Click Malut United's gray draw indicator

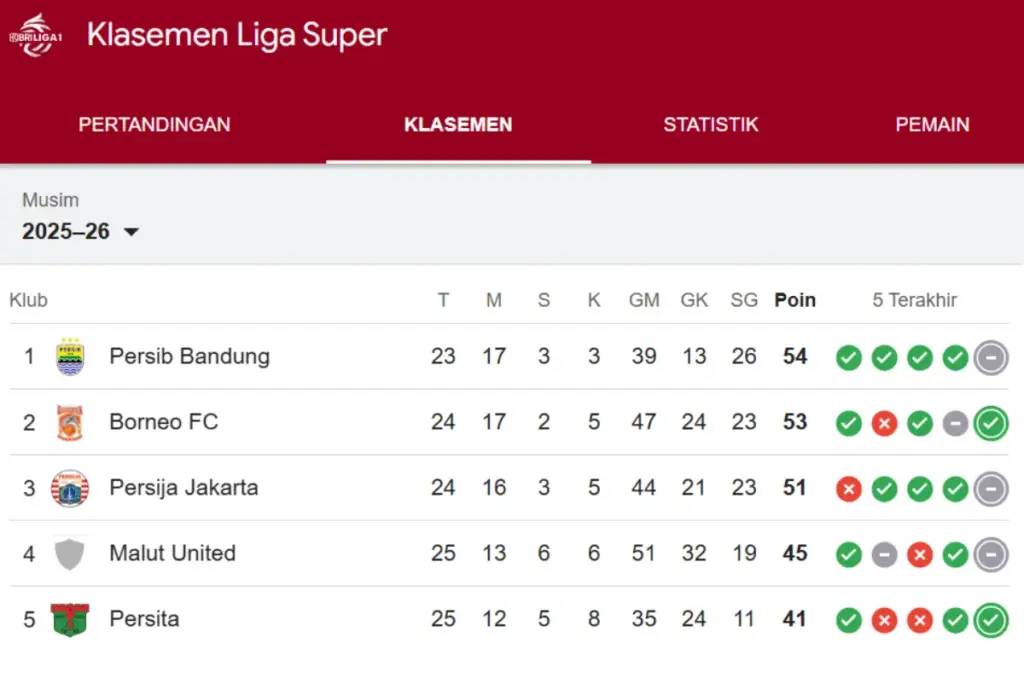tap(884, 554)
